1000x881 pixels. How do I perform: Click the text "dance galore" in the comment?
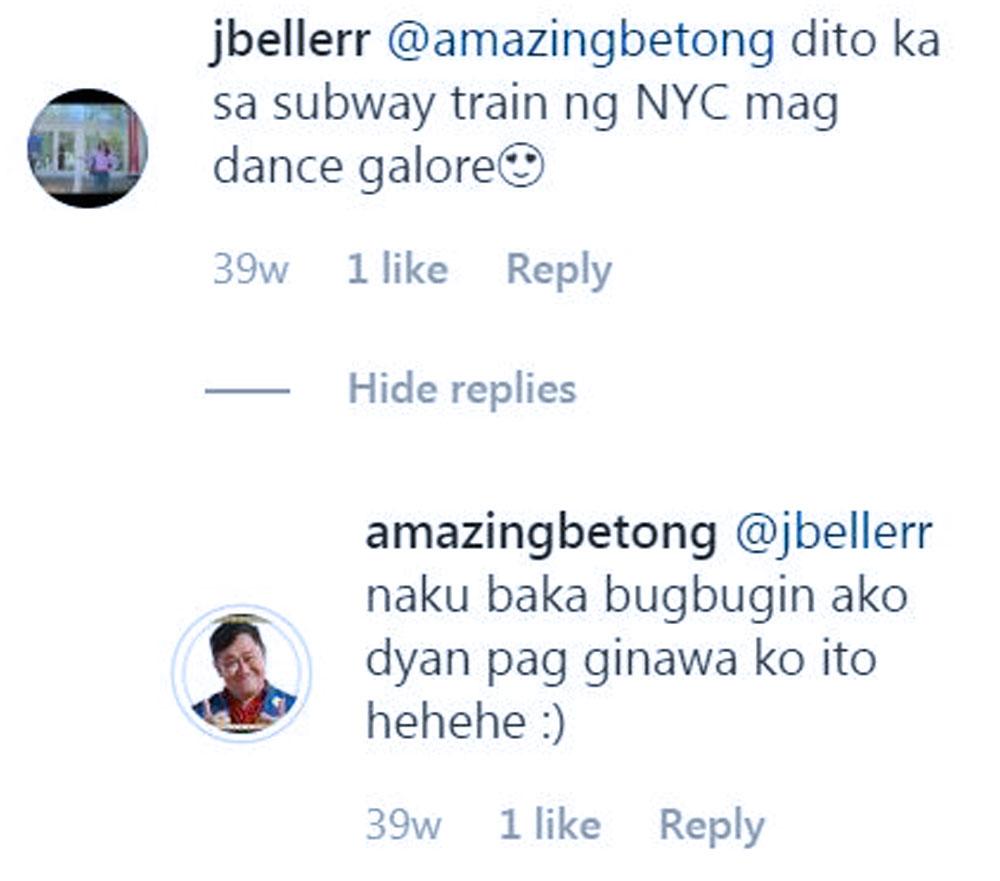click(x=350, y=168)
